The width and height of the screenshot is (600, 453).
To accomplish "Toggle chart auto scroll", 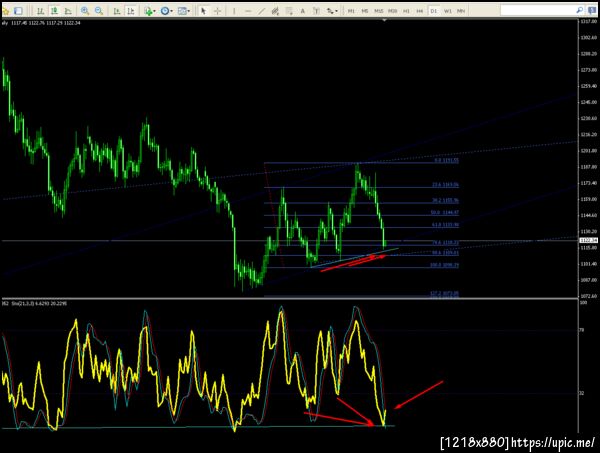I will tap(117, 11).
